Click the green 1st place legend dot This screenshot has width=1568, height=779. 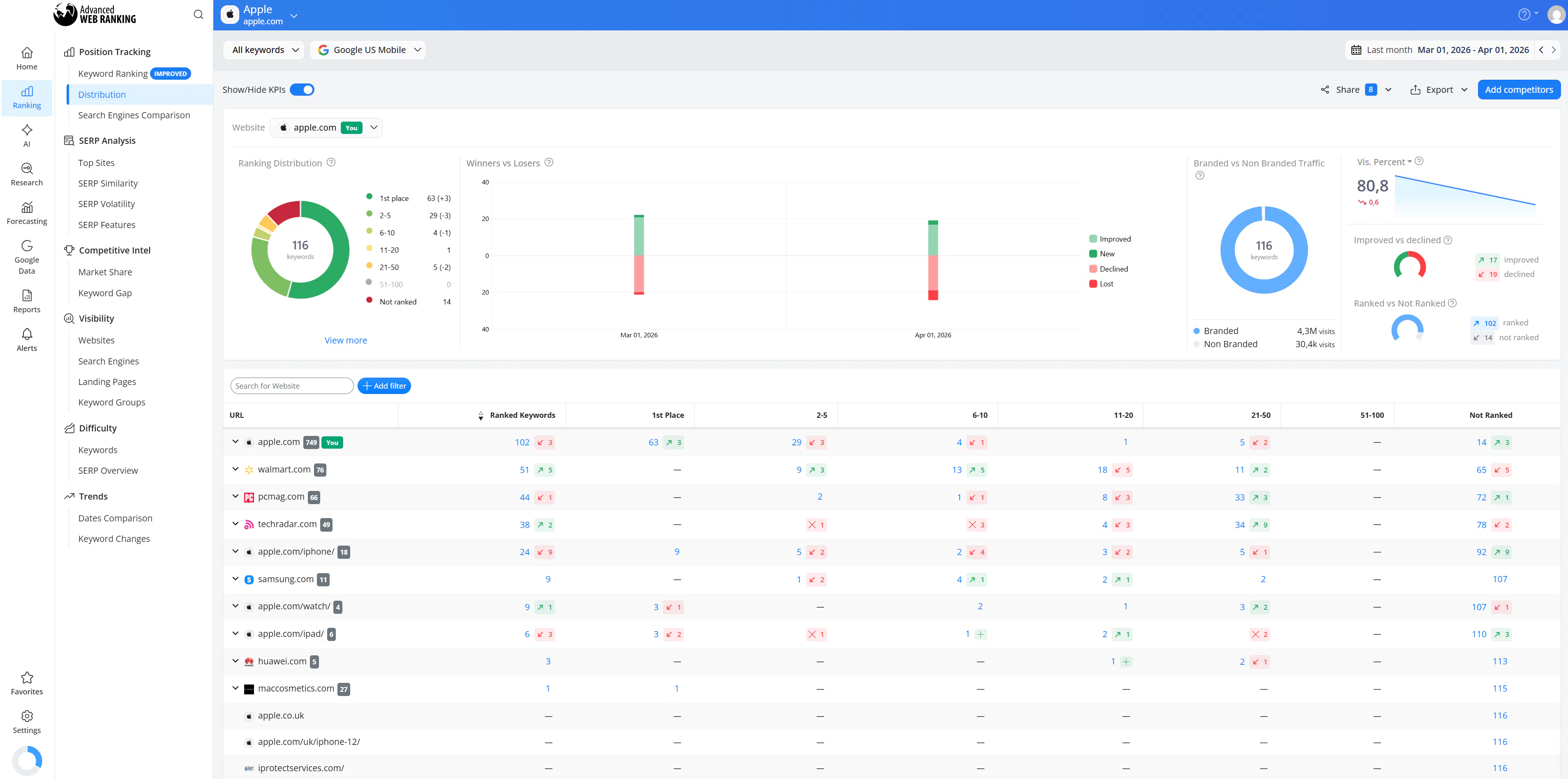pyautogui.click(x=369, y=196)
